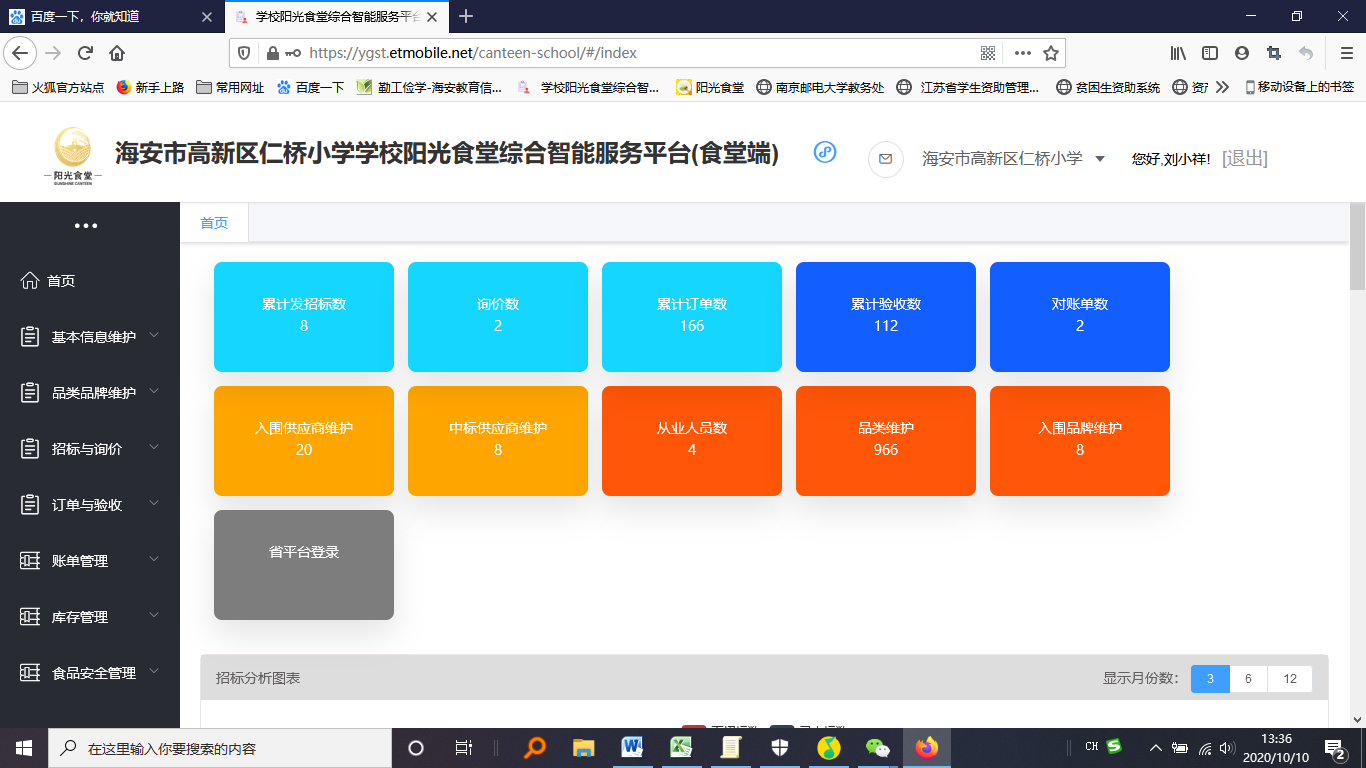This screenshot has width=1366, height=768.
Task: Click the three-dots sidebar collapse icon
Action: [86, 226]
